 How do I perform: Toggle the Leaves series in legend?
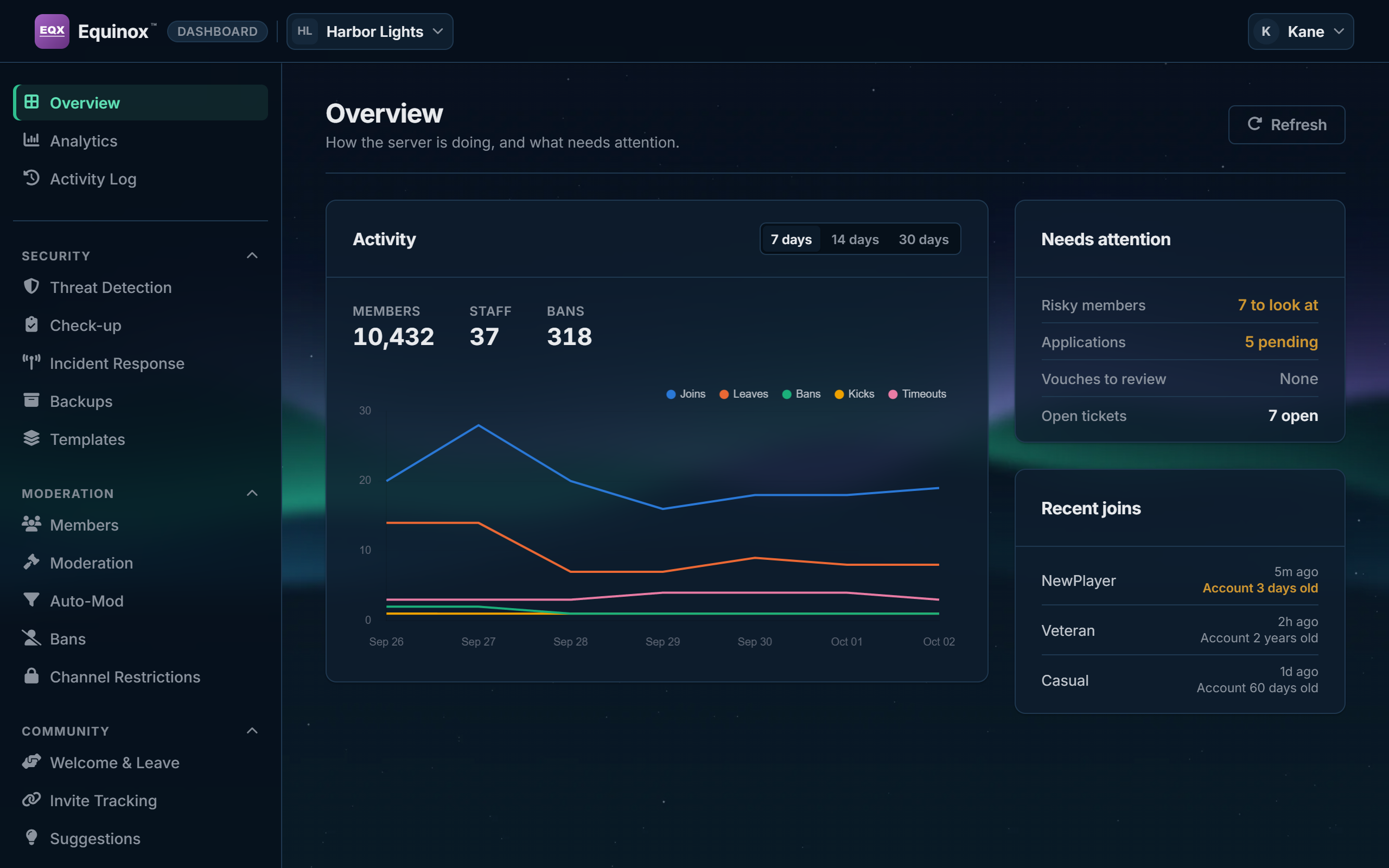click(743, 394)
